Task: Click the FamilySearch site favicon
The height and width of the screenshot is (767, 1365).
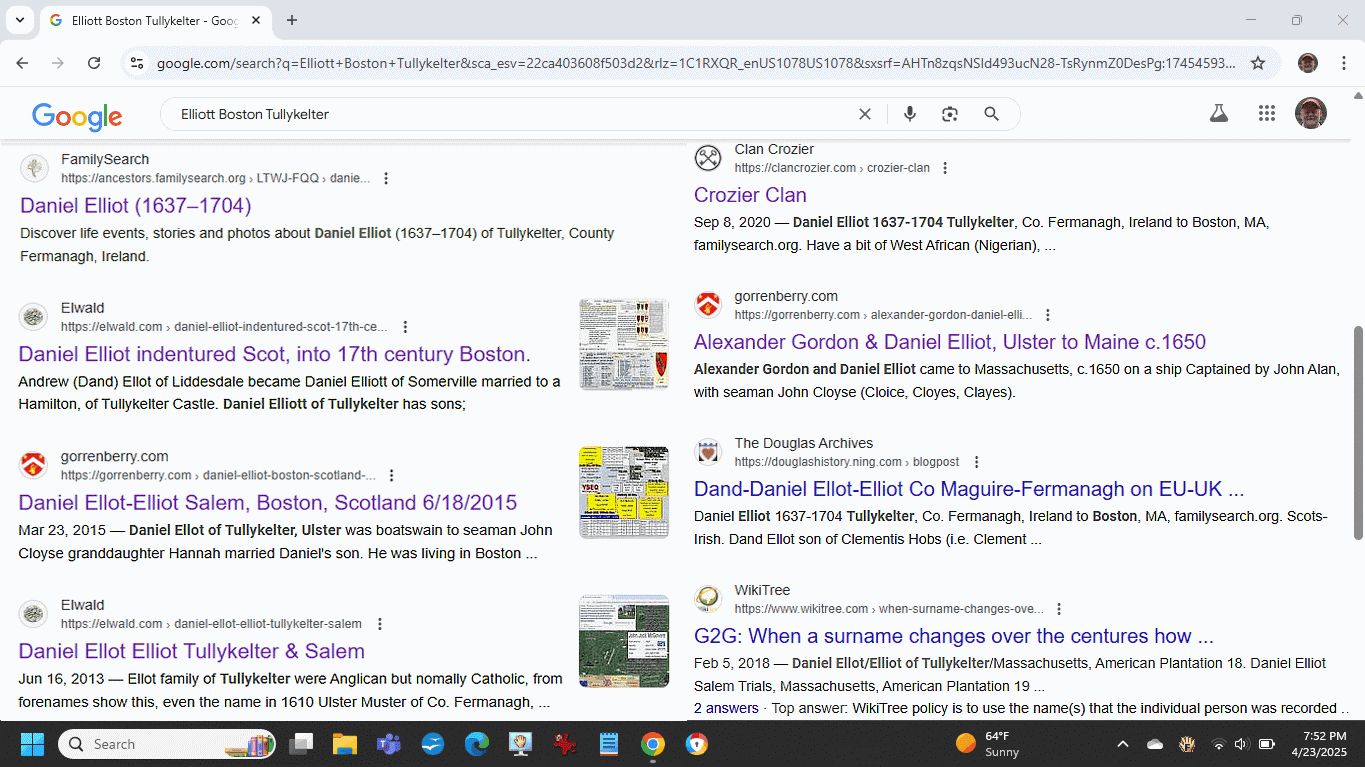Action: pos(34,168)
